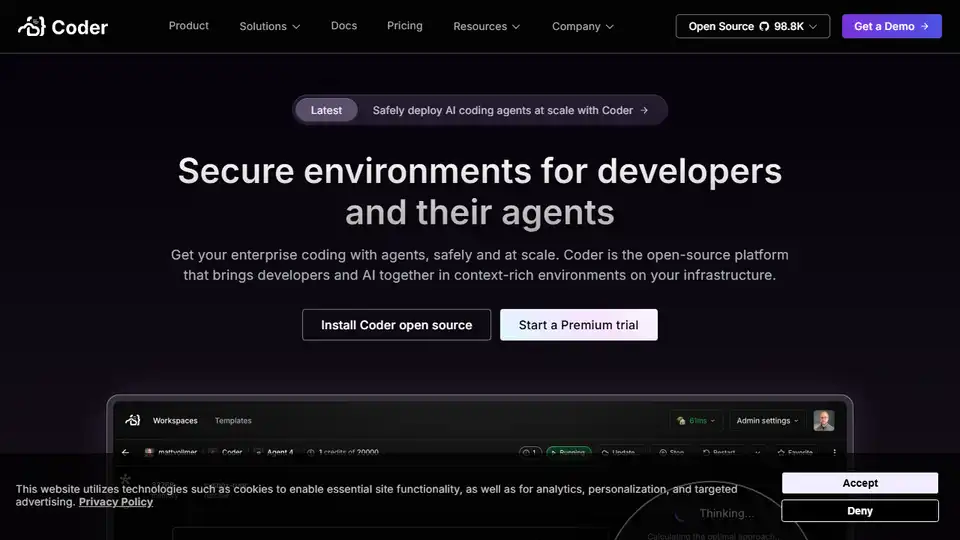Expand the Company dropdown menu

point(582,26)
